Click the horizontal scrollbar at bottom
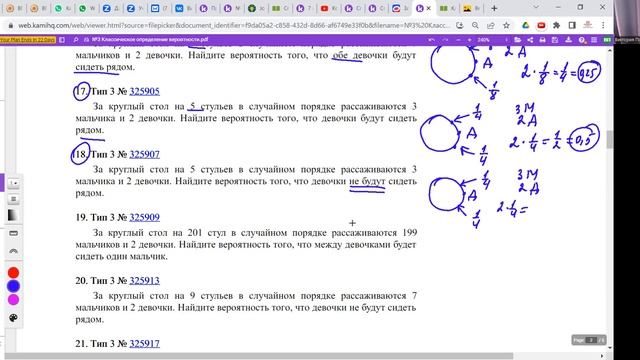Screen dimensions: 640x360 (x=259, y=356)
